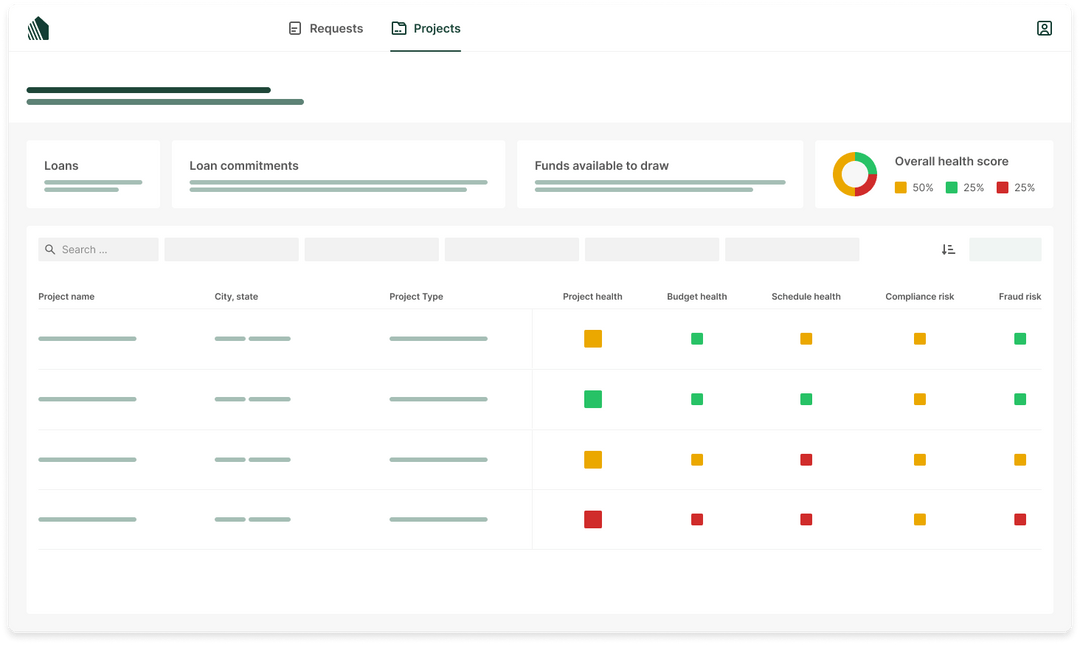Click the magnifier icon in the search box
This screenshot has width=1080, height=645.
click(50, 249)
